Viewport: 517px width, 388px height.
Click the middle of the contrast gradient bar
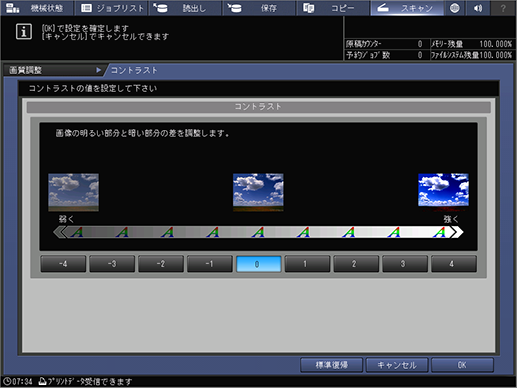click(258, 232)
